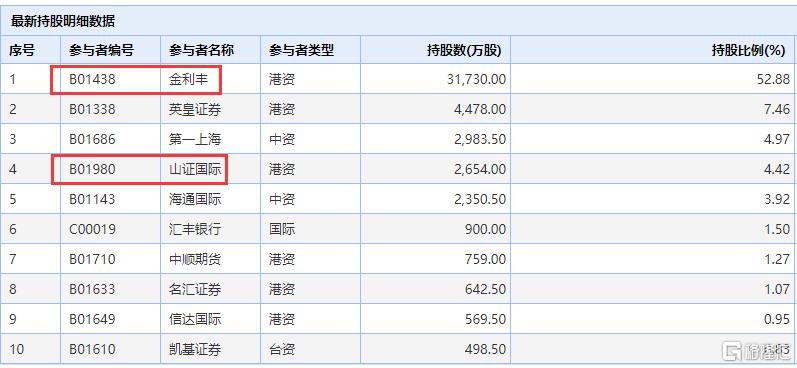This screenshot has height=368, width=797.
Task: Select participant name 中顺期货
Action: [x=195, y=259]
